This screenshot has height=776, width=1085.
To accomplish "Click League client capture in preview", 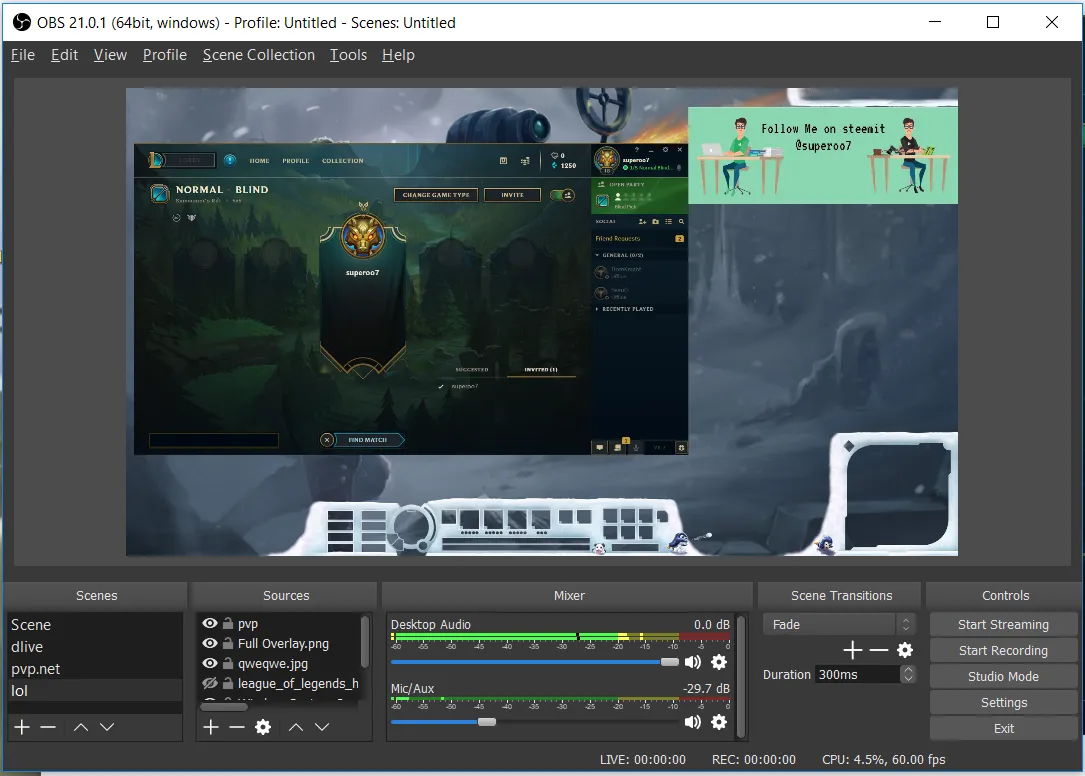I will 411,299.
